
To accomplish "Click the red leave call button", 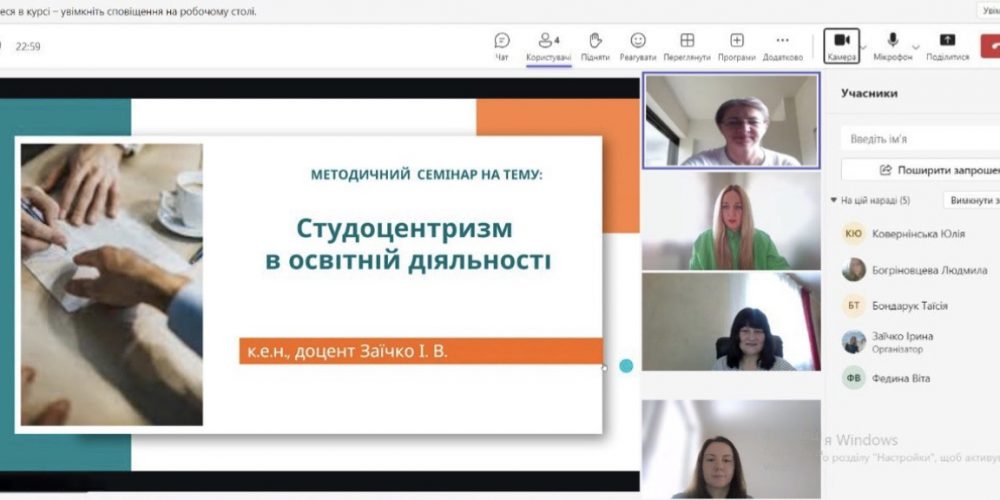I will tap(990, 45).
